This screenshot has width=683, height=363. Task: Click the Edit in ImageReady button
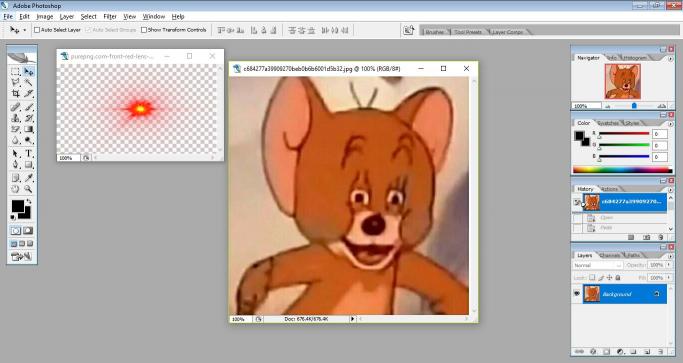point(22,257)
